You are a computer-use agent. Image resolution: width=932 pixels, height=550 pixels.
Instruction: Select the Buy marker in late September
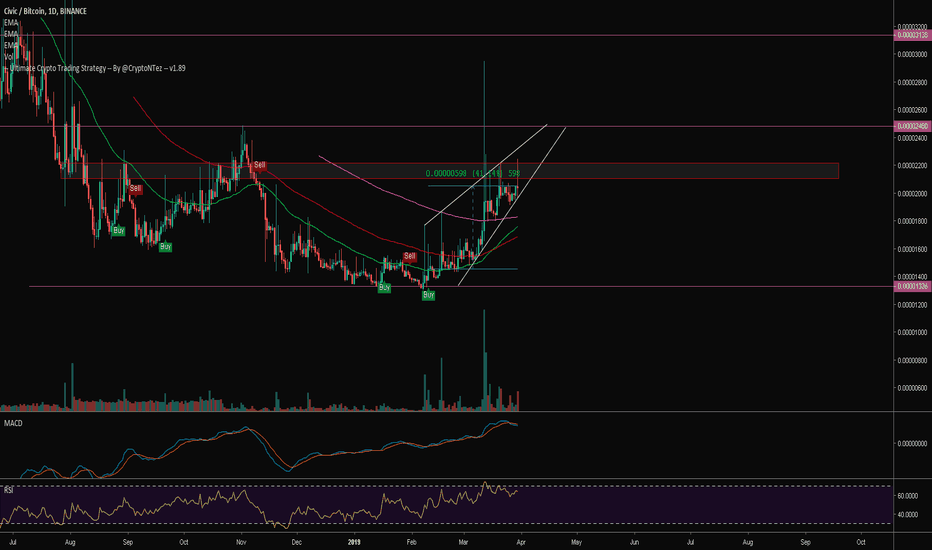pyautogui.click(x=165, y=246)
